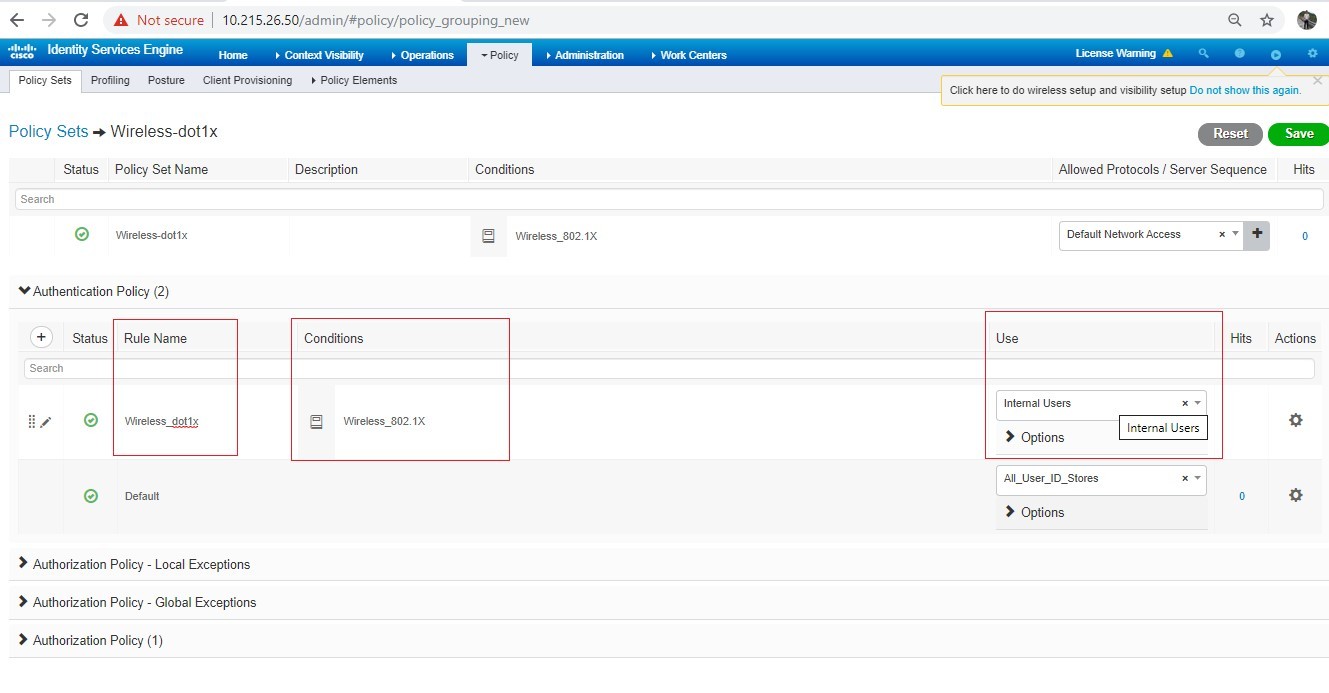1329x693 pixels.
Task: Add a new authentication rule with plus icon
Action: [x=41, y=337]
